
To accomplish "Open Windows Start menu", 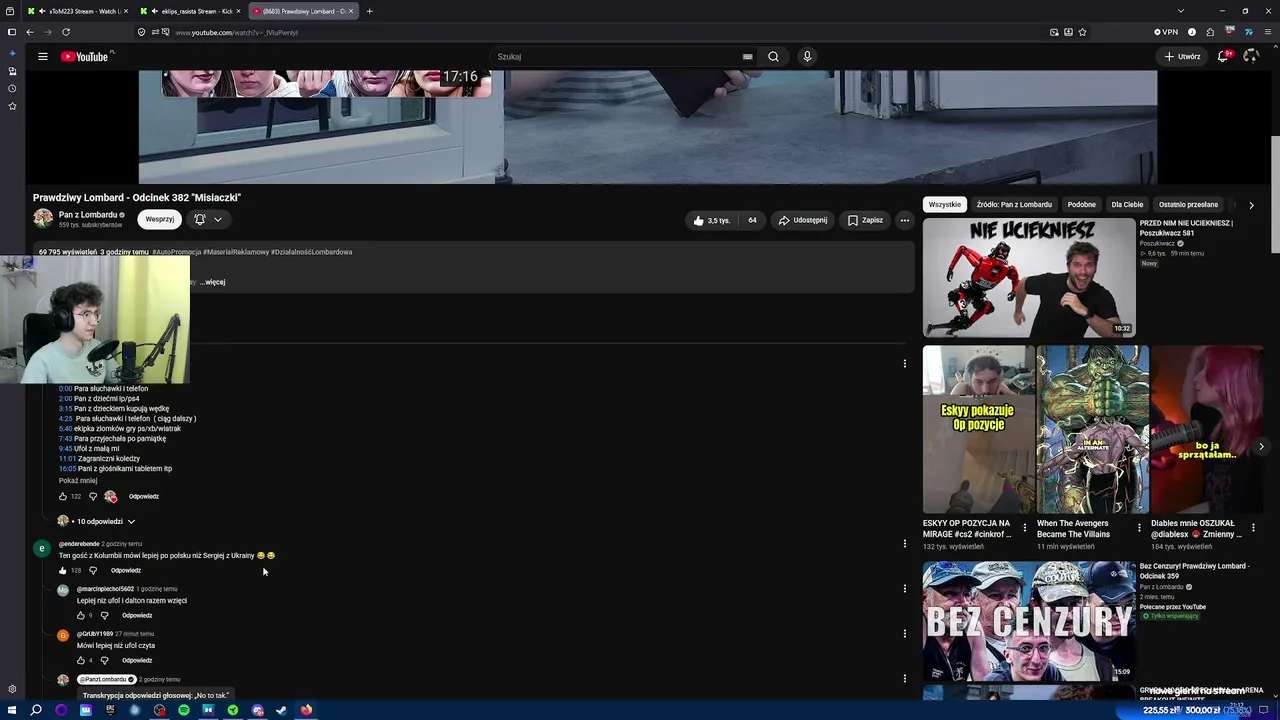I will [11, 710].
